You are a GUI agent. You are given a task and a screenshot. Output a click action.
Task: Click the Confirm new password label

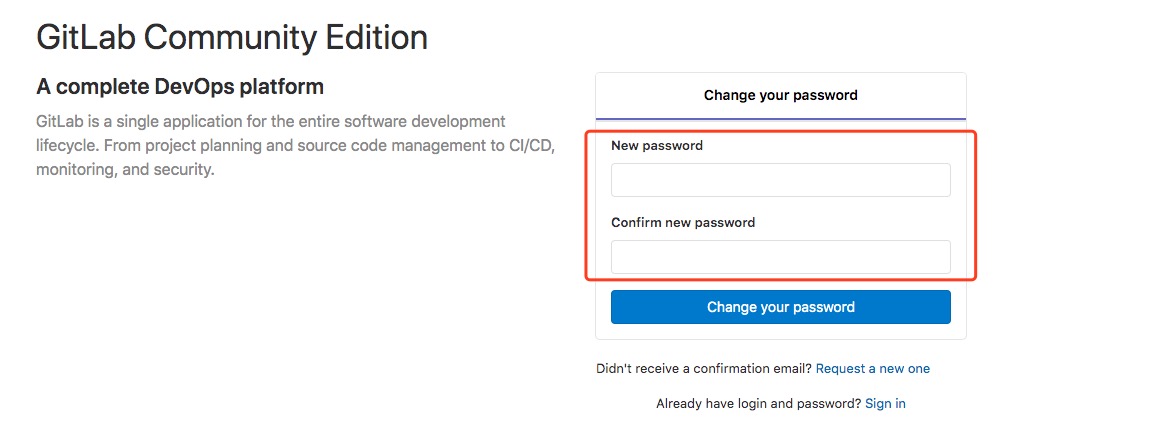point(682,223)
